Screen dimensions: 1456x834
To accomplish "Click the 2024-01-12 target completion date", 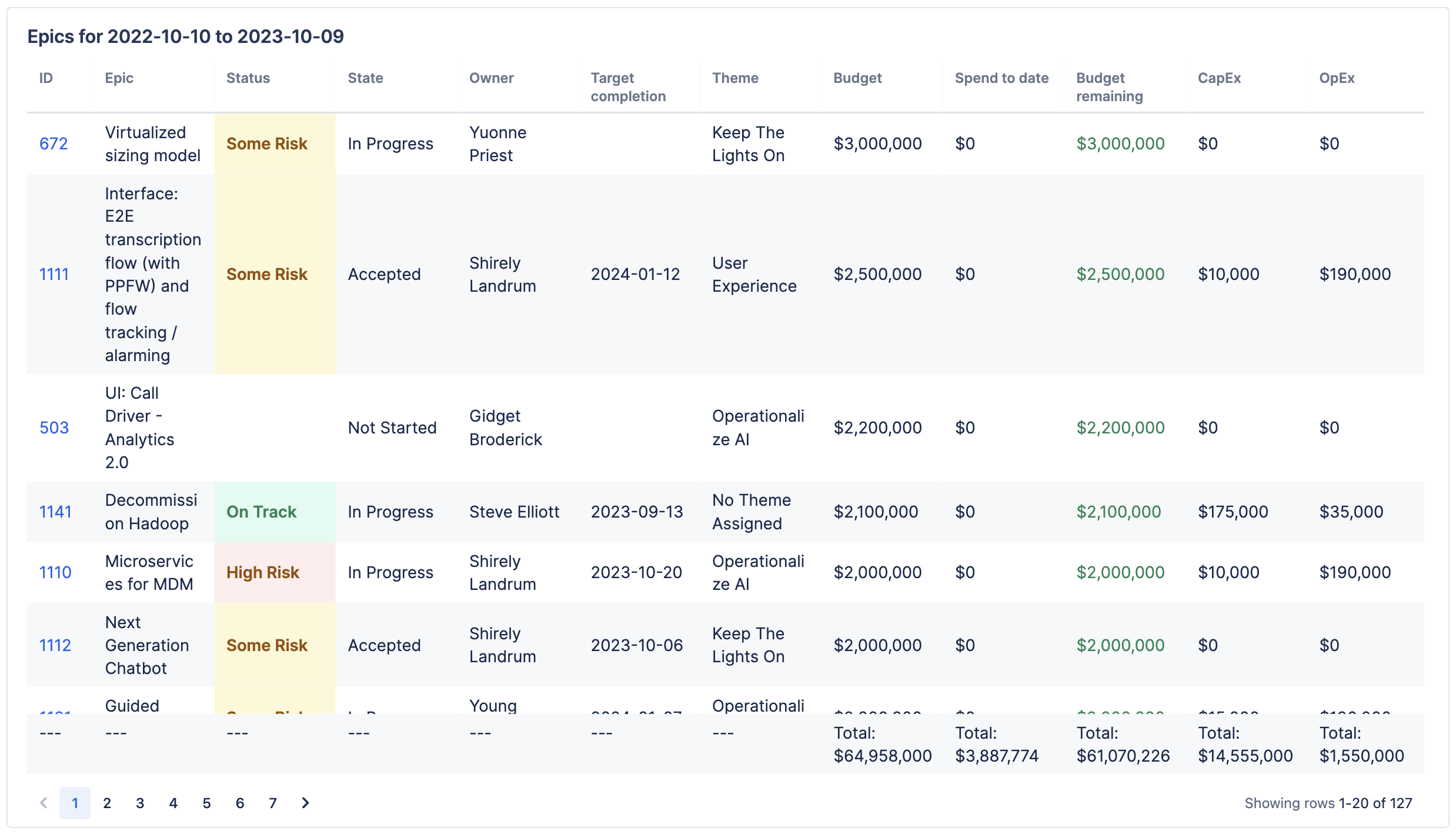I will click(635, 274).
